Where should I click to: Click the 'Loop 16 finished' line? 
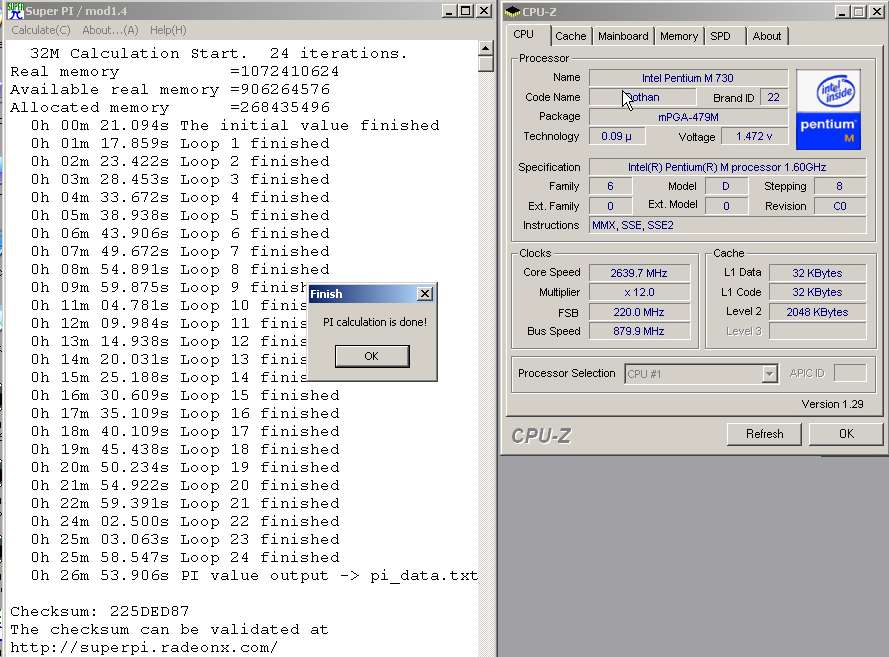click(x=185, y=413)
